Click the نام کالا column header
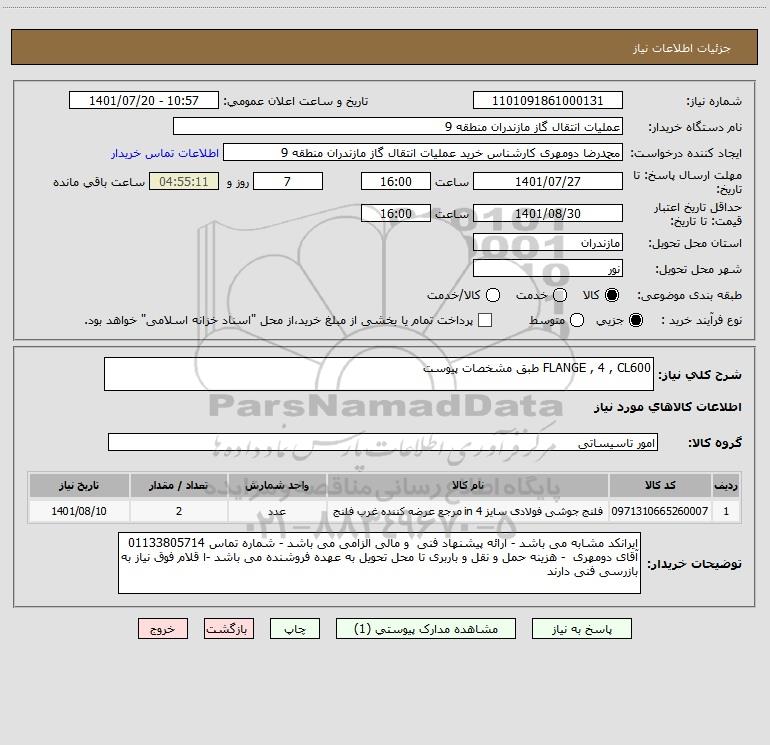The width and height of the screenshot is (770, 745). coord(468,485)
